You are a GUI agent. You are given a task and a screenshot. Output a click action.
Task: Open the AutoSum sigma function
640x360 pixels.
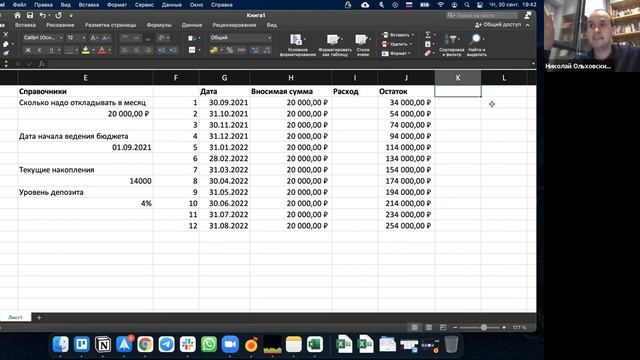(428, 35)
